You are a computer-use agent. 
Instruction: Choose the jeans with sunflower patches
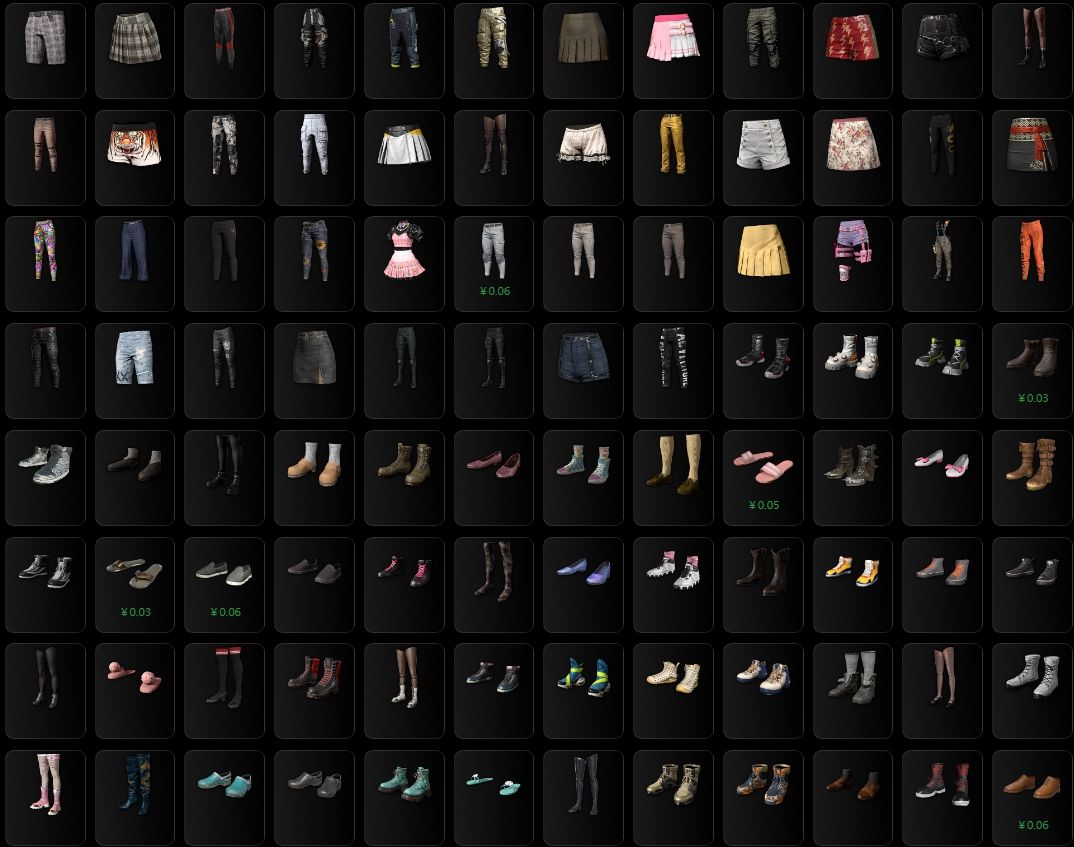(314, 250)
